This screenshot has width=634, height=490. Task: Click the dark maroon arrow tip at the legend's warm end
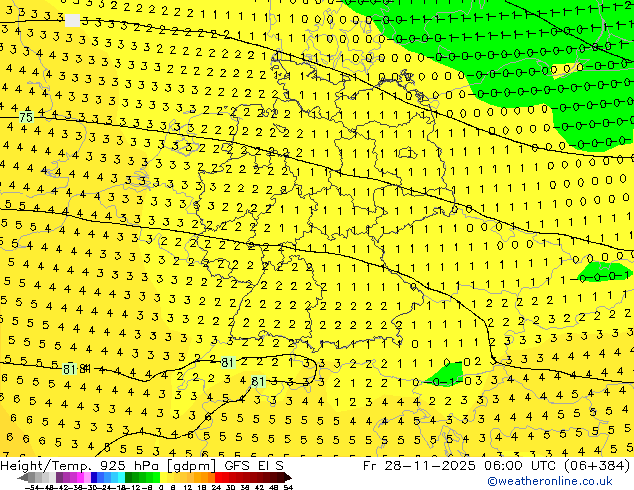pyautogui.click(x=288, y=478)
